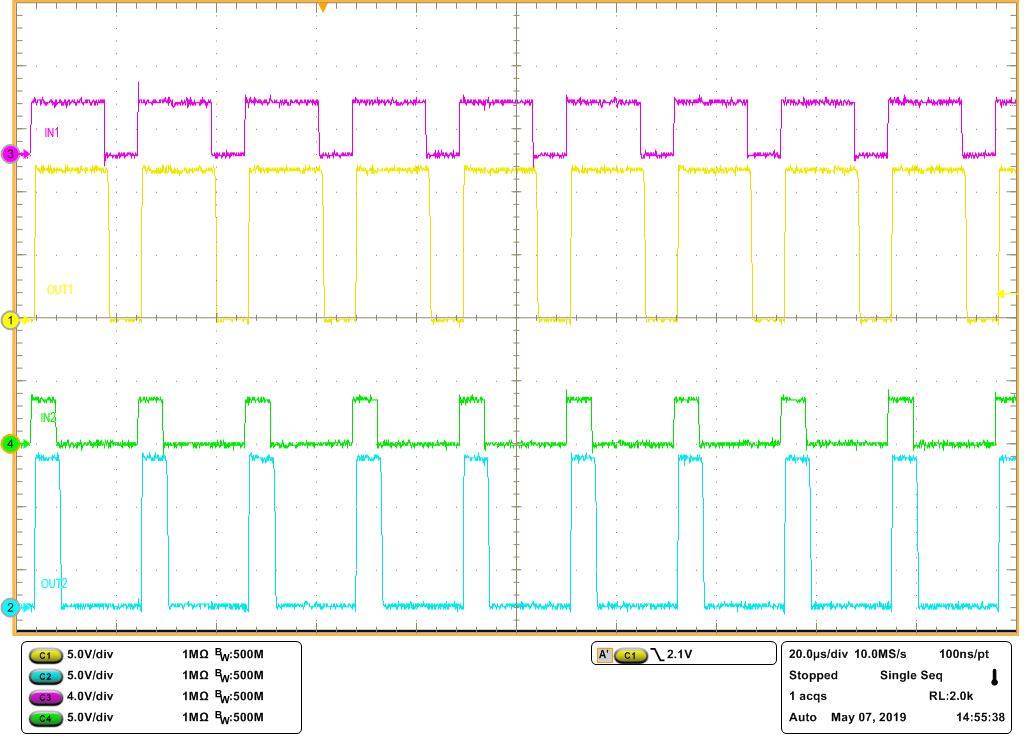Image resolution: width=1024 pixels, height=736 pixels.
Task: Click the Stopped acquisition status
Action: point(812,675)
